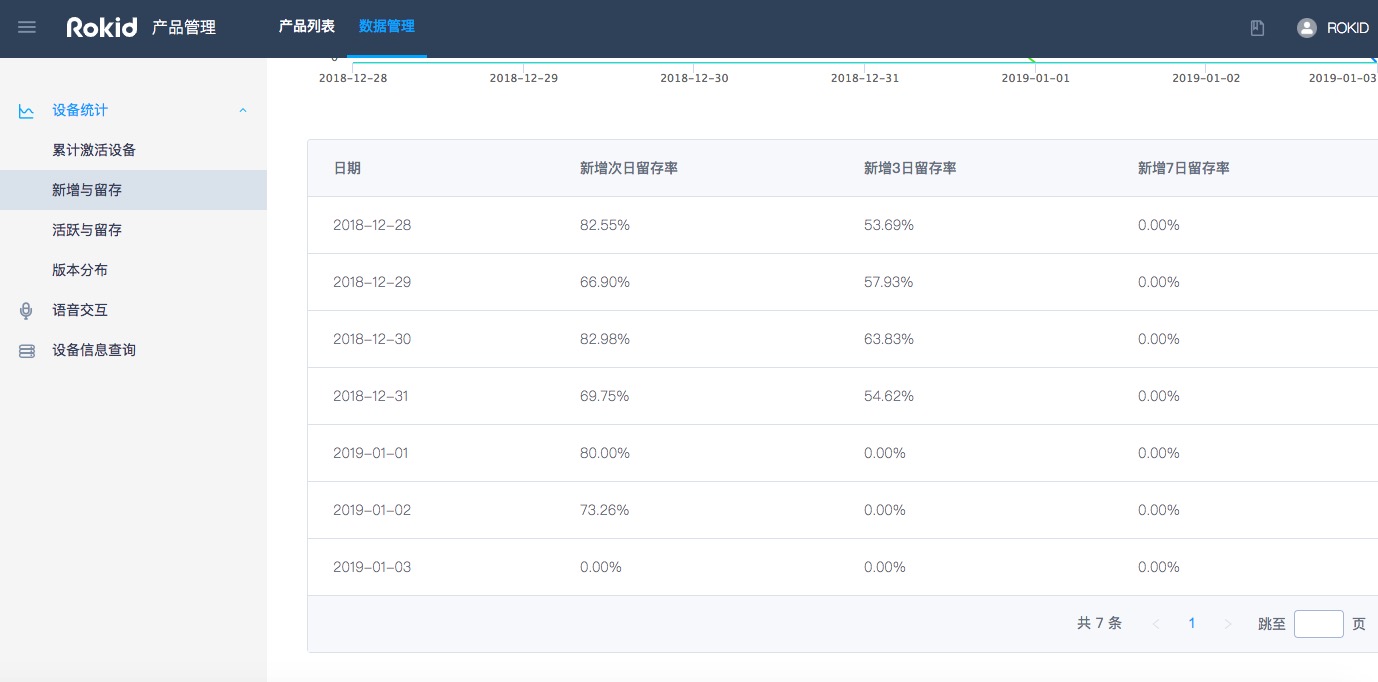The height and width of the screenshot is (682, 1378).
Task: Click the 2018-12-31 chart axis marker
Action: pyautogui.click(x=865, y=77)
